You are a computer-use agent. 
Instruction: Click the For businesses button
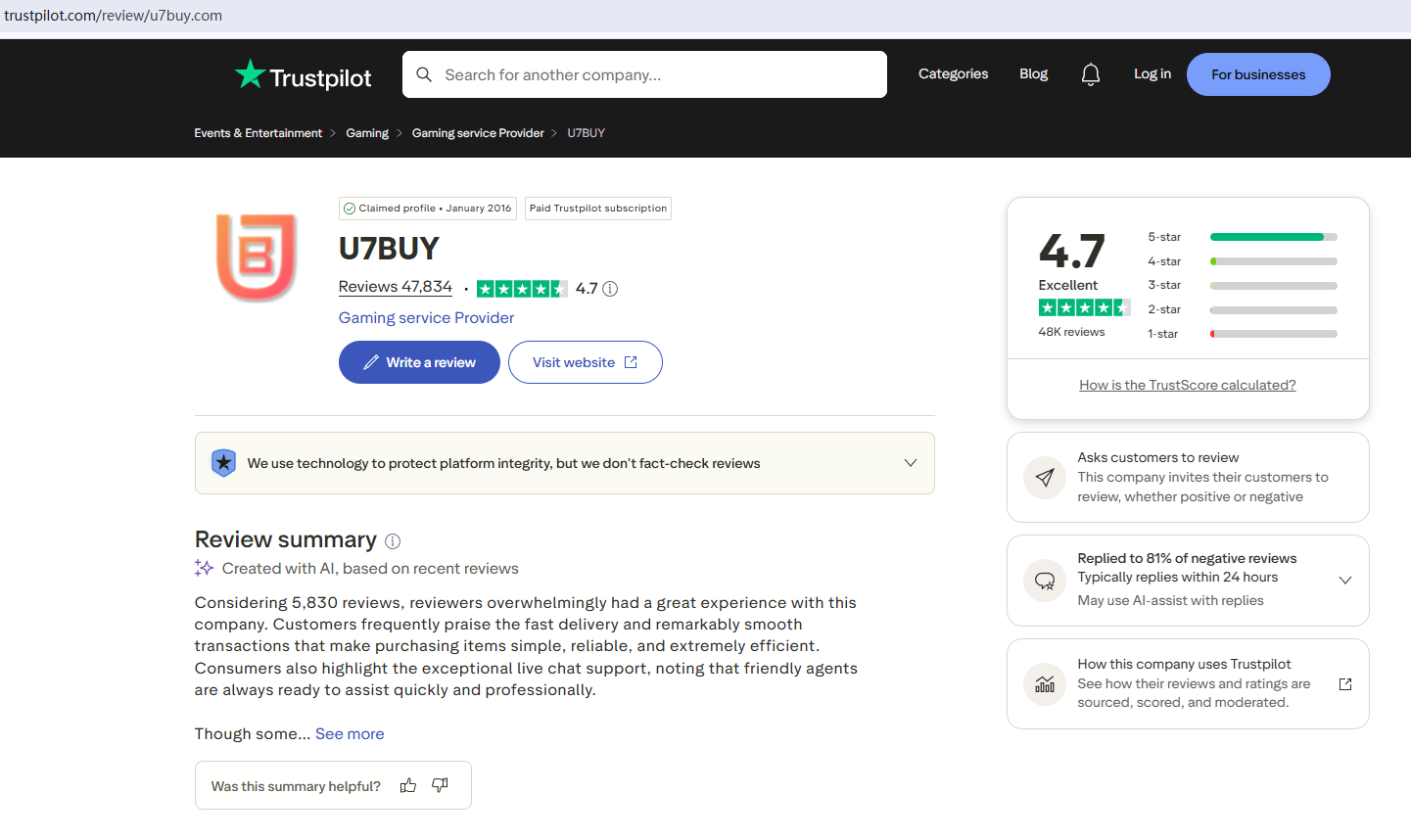[1258, 74]
